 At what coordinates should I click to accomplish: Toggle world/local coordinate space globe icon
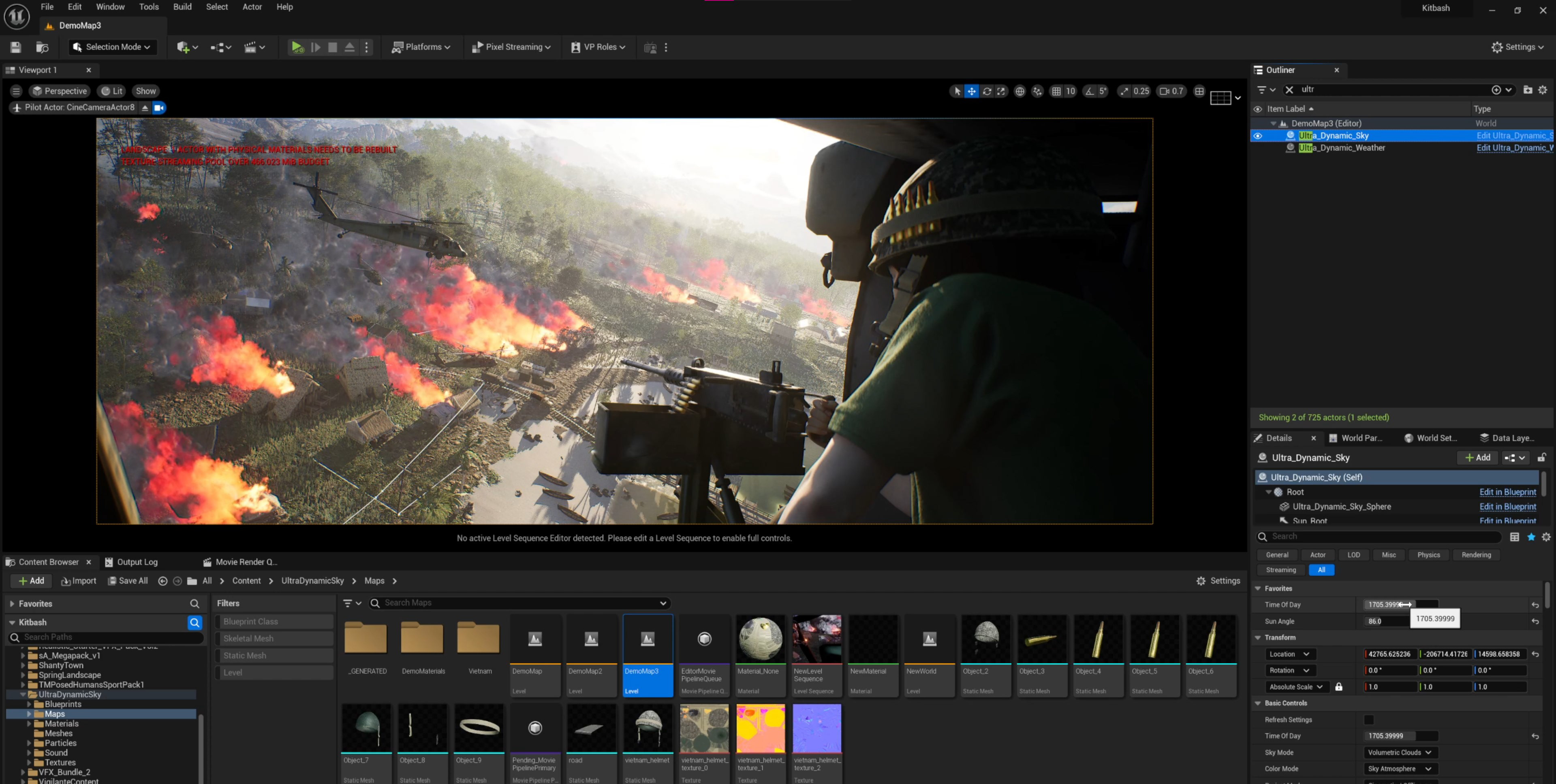click(1020, 91)
